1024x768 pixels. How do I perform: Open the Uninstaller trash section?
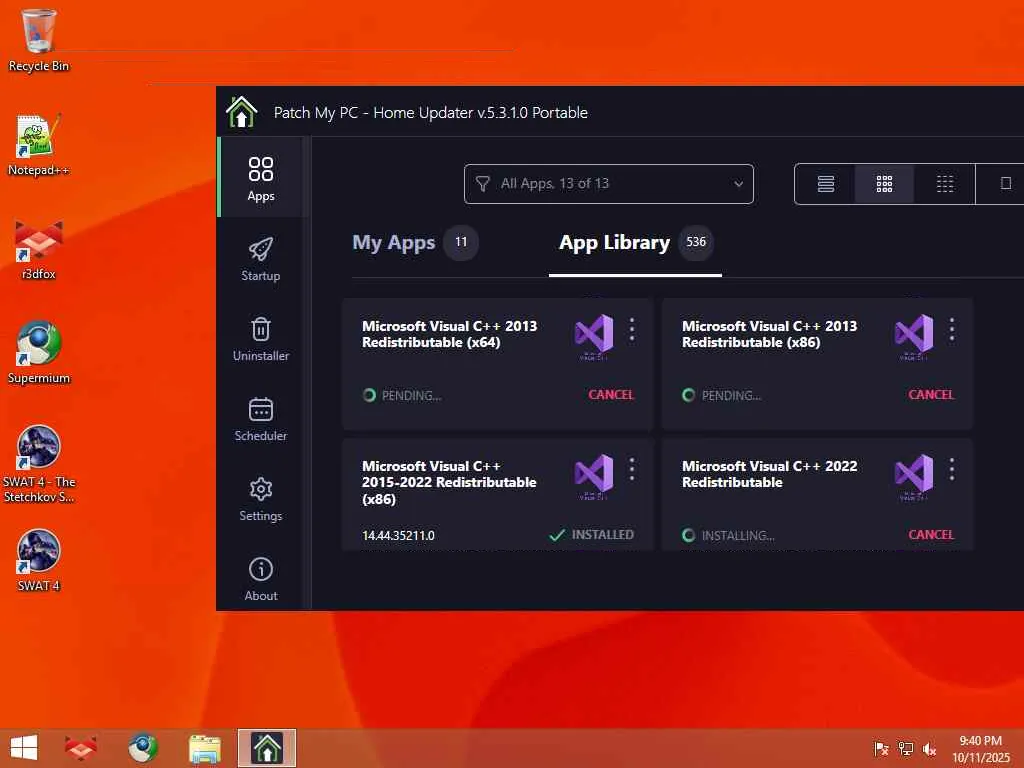point(261,339)
